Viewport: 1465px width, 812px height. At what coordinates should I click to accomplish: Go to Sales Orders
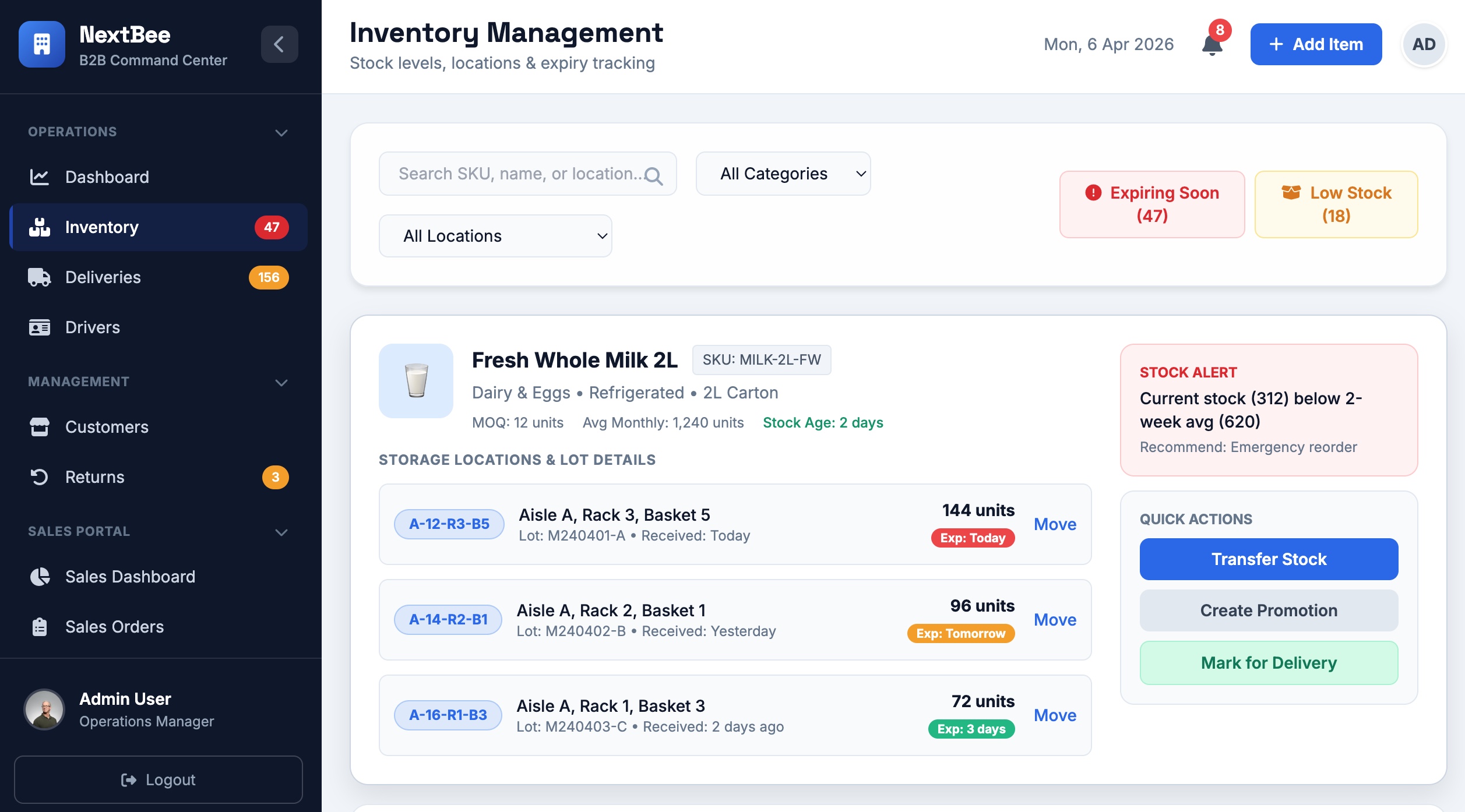[x=114, y=627]
